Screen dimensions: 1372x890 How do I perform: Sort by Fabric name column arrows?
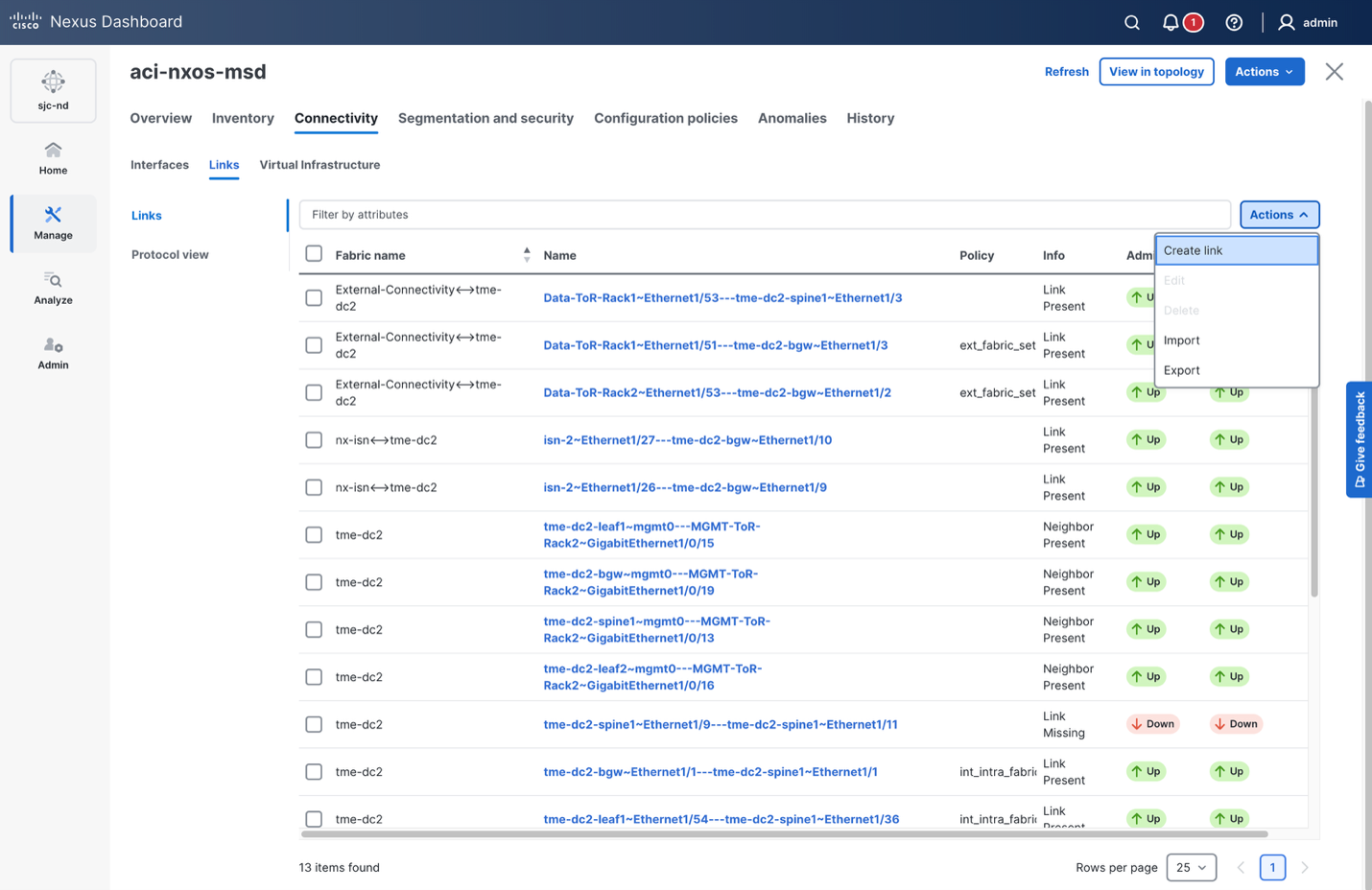527,255
